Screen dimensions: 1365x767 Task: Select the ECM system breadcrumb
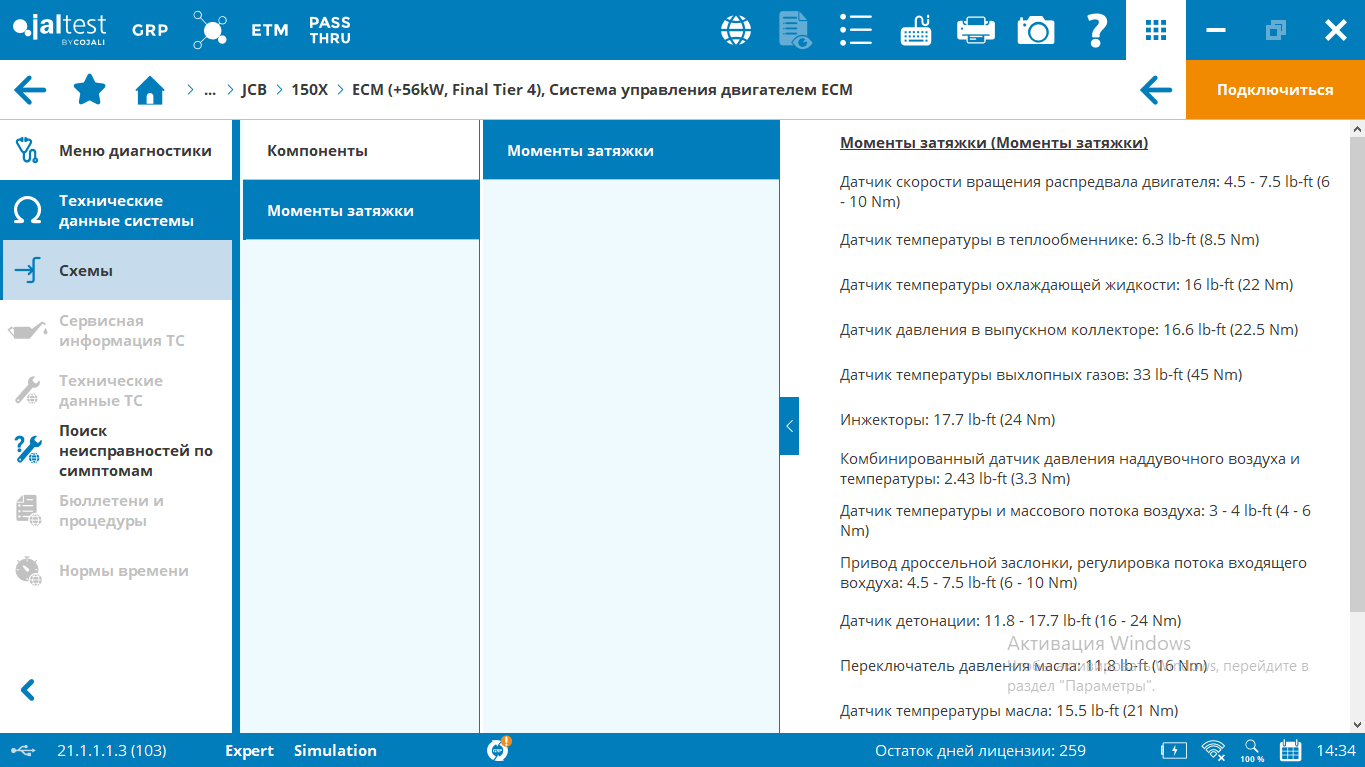pos(602,90)
